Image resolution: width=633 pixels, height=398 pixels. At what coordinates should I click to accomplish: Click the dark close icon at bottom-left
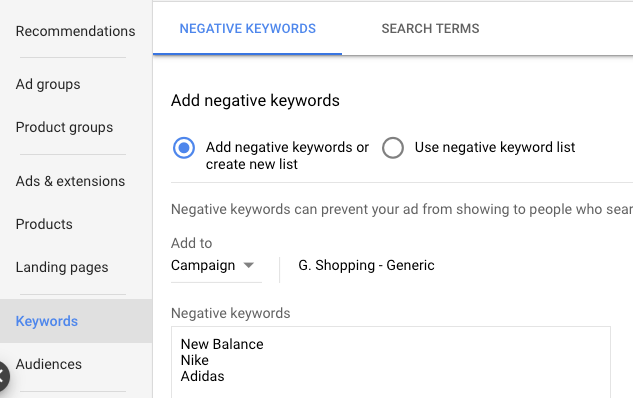tap(2, 377)
